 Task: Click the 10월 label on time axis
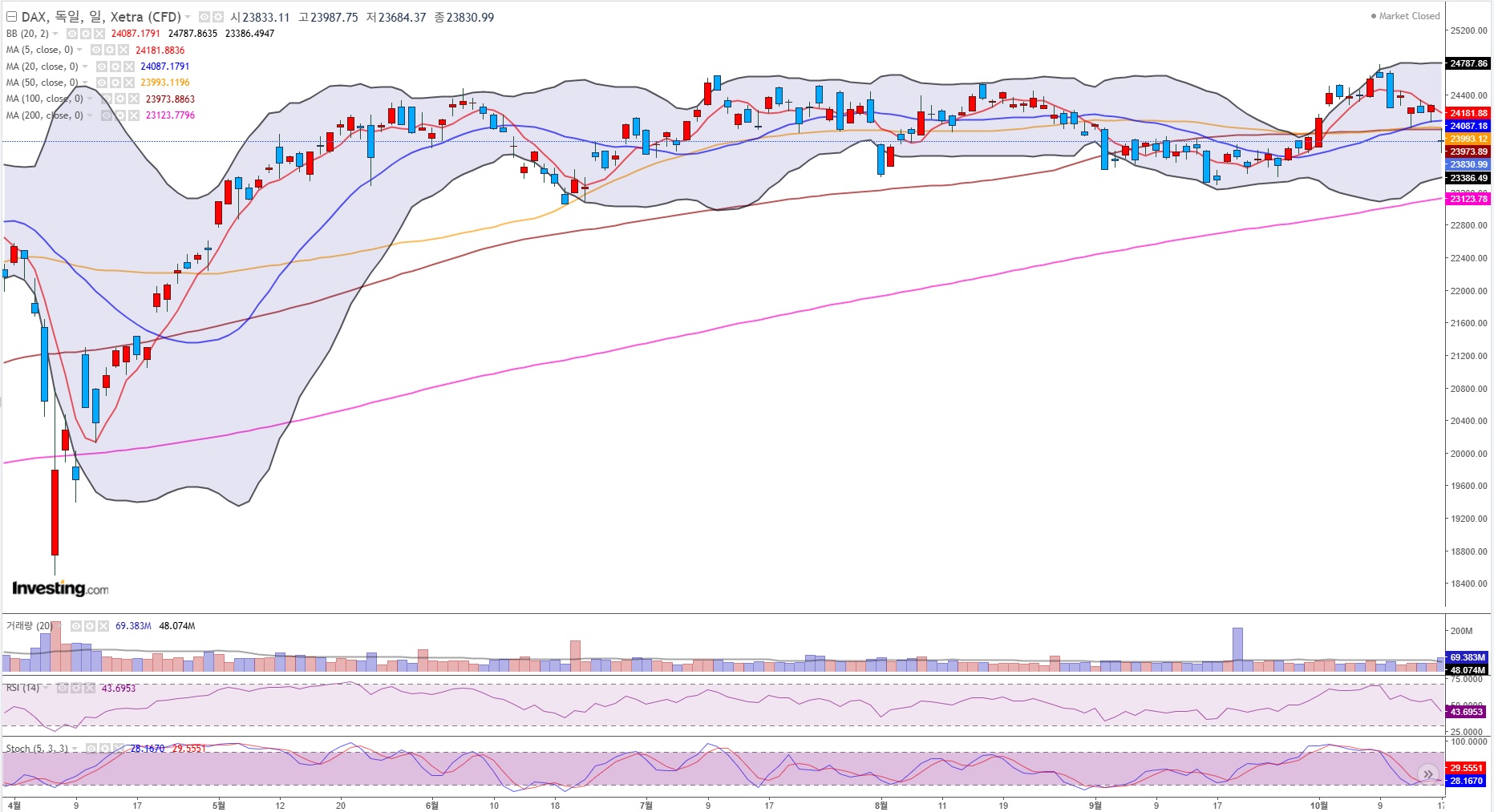click(1319, 806)
